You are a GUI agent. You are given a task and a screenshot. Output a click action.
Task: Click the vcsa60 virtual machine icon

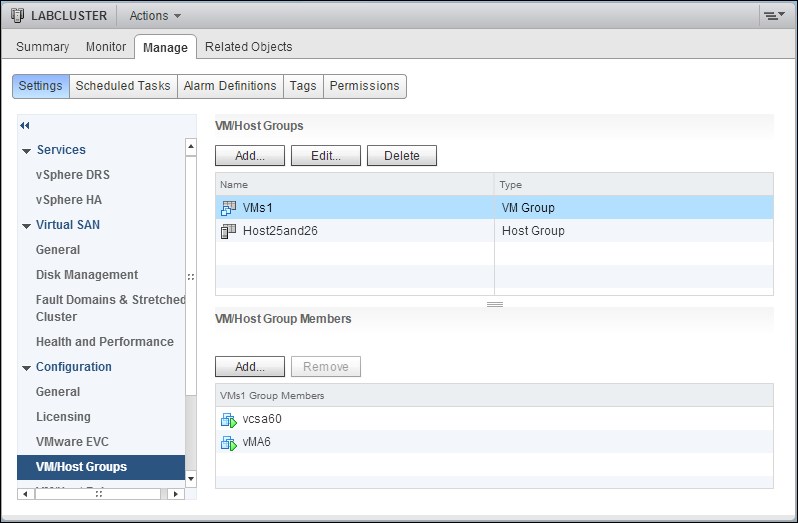click(x=229, y=420)
